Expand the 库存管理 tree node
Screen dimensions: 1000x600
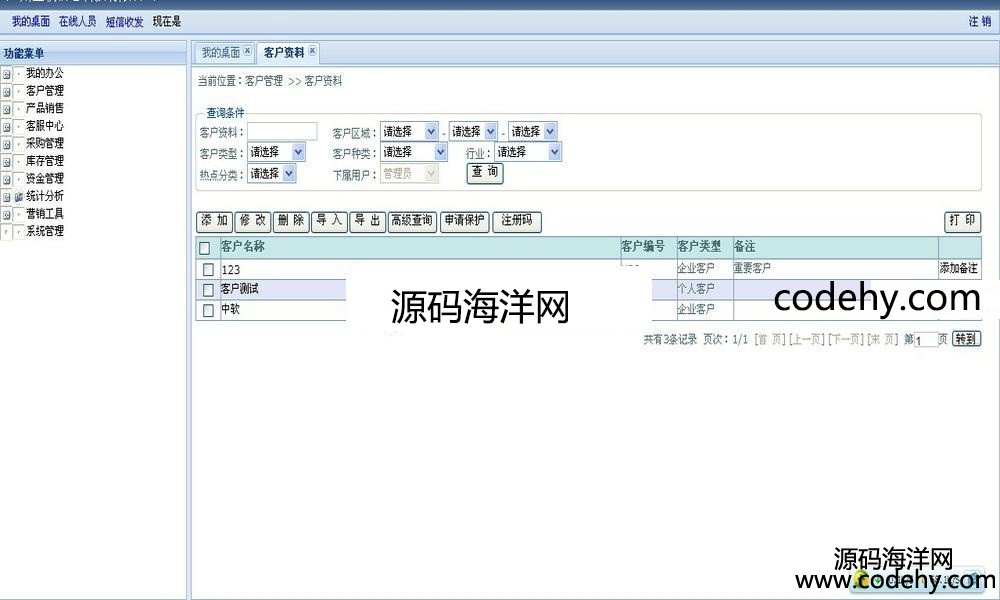point(6,162)
